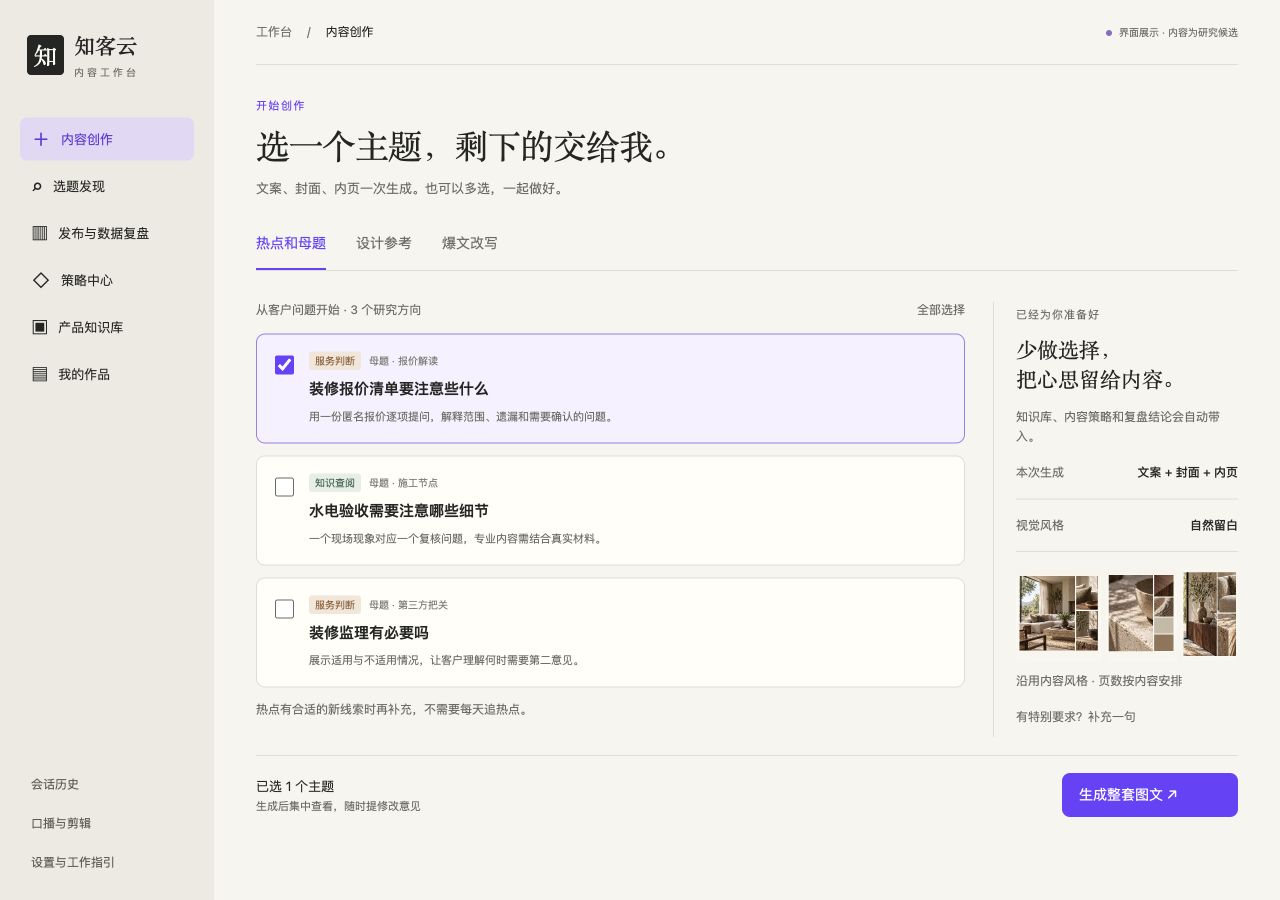Click the middle fabric style thumbnail
This screenshot has width=1280, height=900.
(1141, 614)
